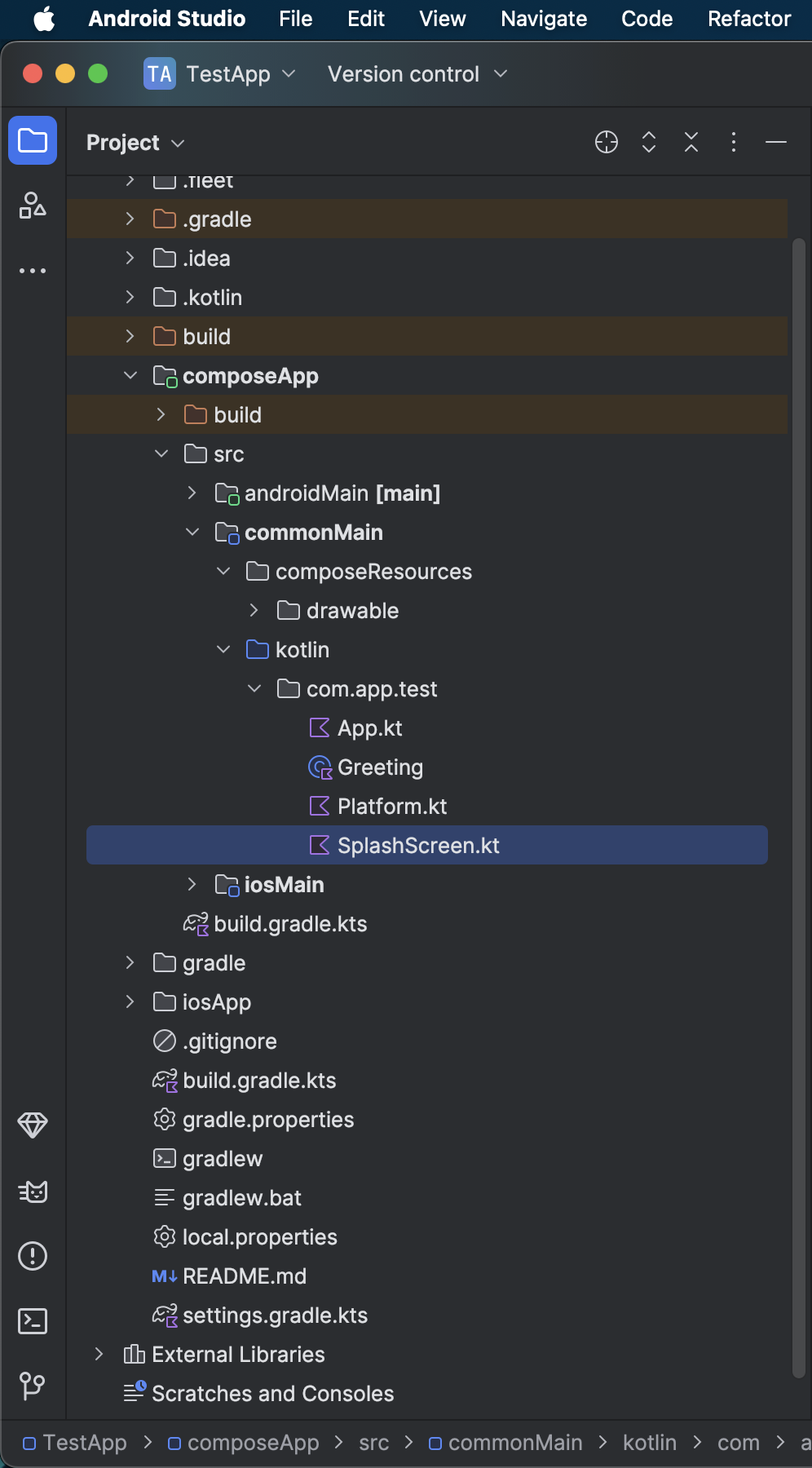The image size is (812, 1468).
Task: Show more tool windows via ellipsis icon
Action: coord(33,271)
